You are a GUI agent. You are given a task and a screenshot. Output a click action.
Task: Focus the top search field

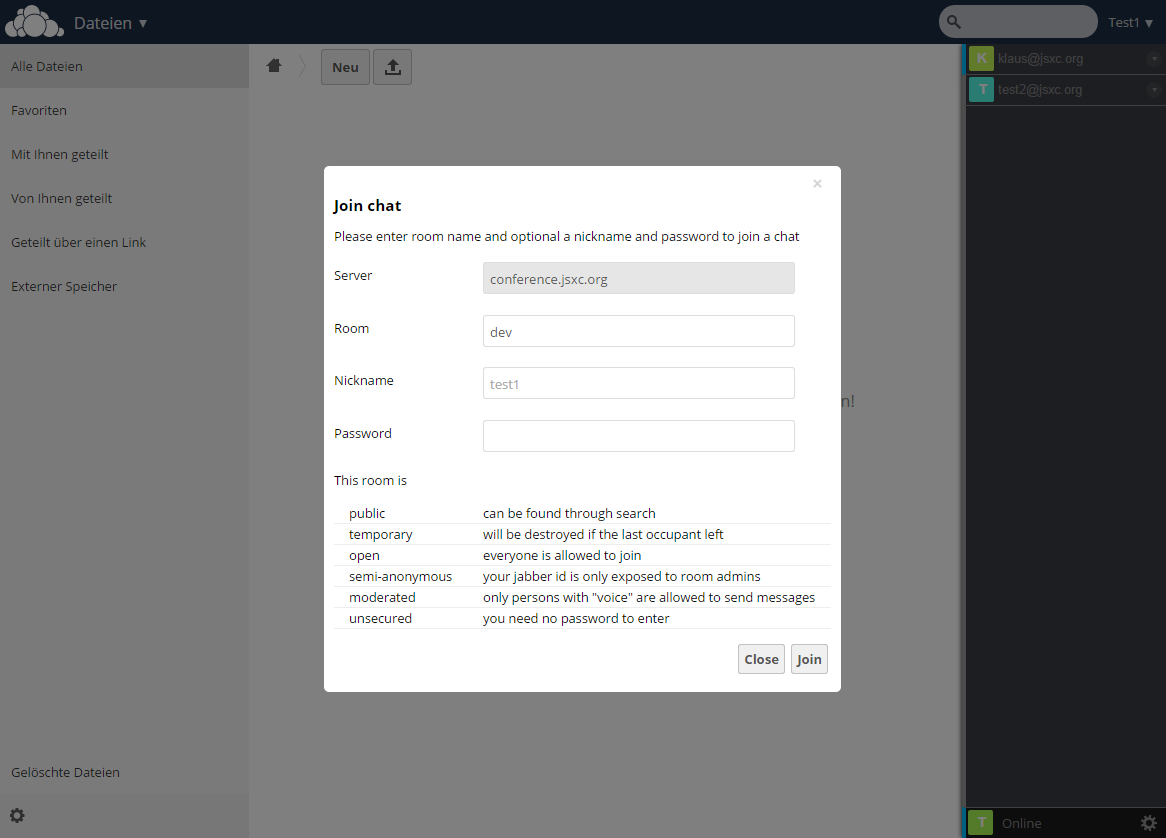(x=1018, y=22)
